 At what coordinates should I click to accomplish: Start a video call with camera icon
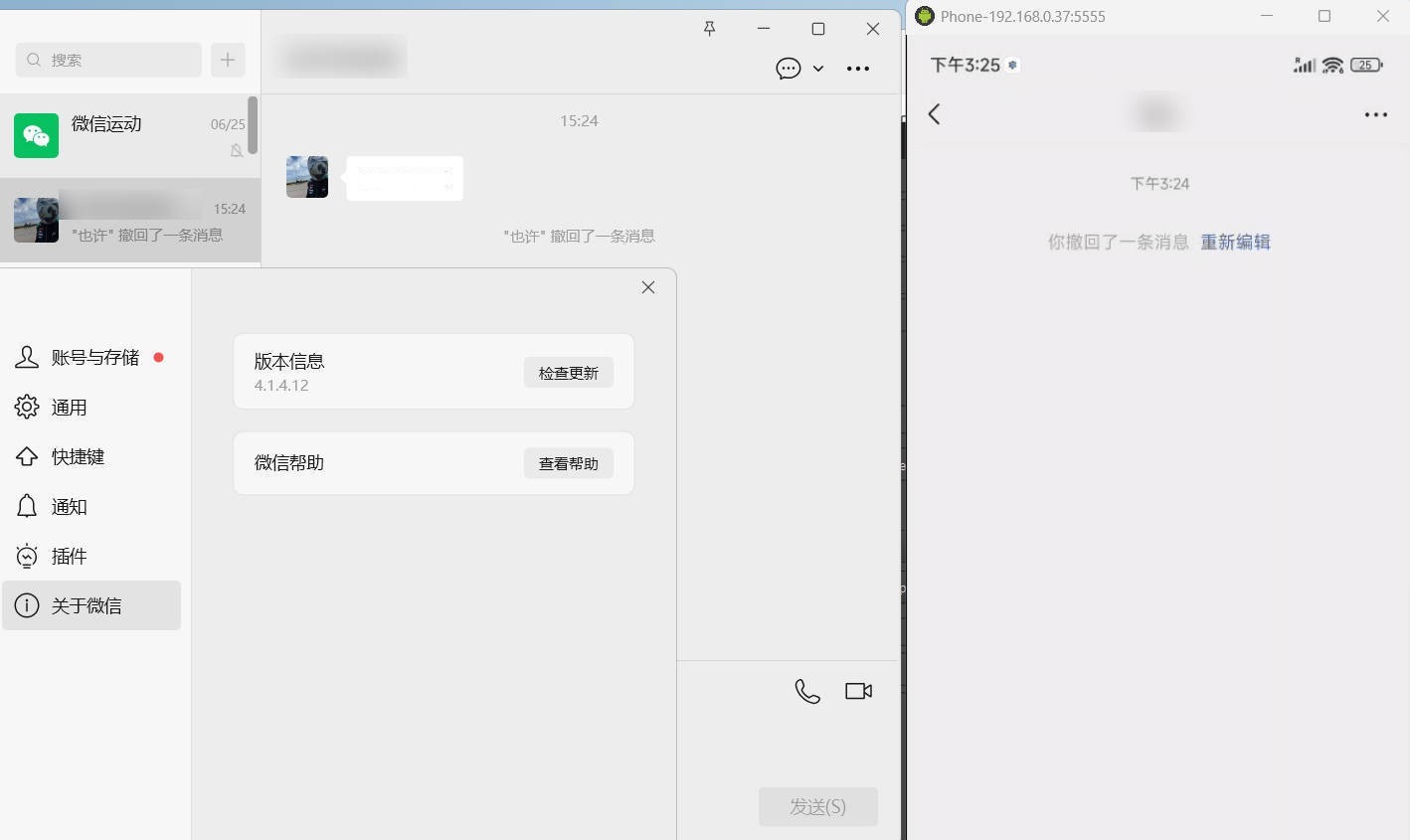coord(859,691)
